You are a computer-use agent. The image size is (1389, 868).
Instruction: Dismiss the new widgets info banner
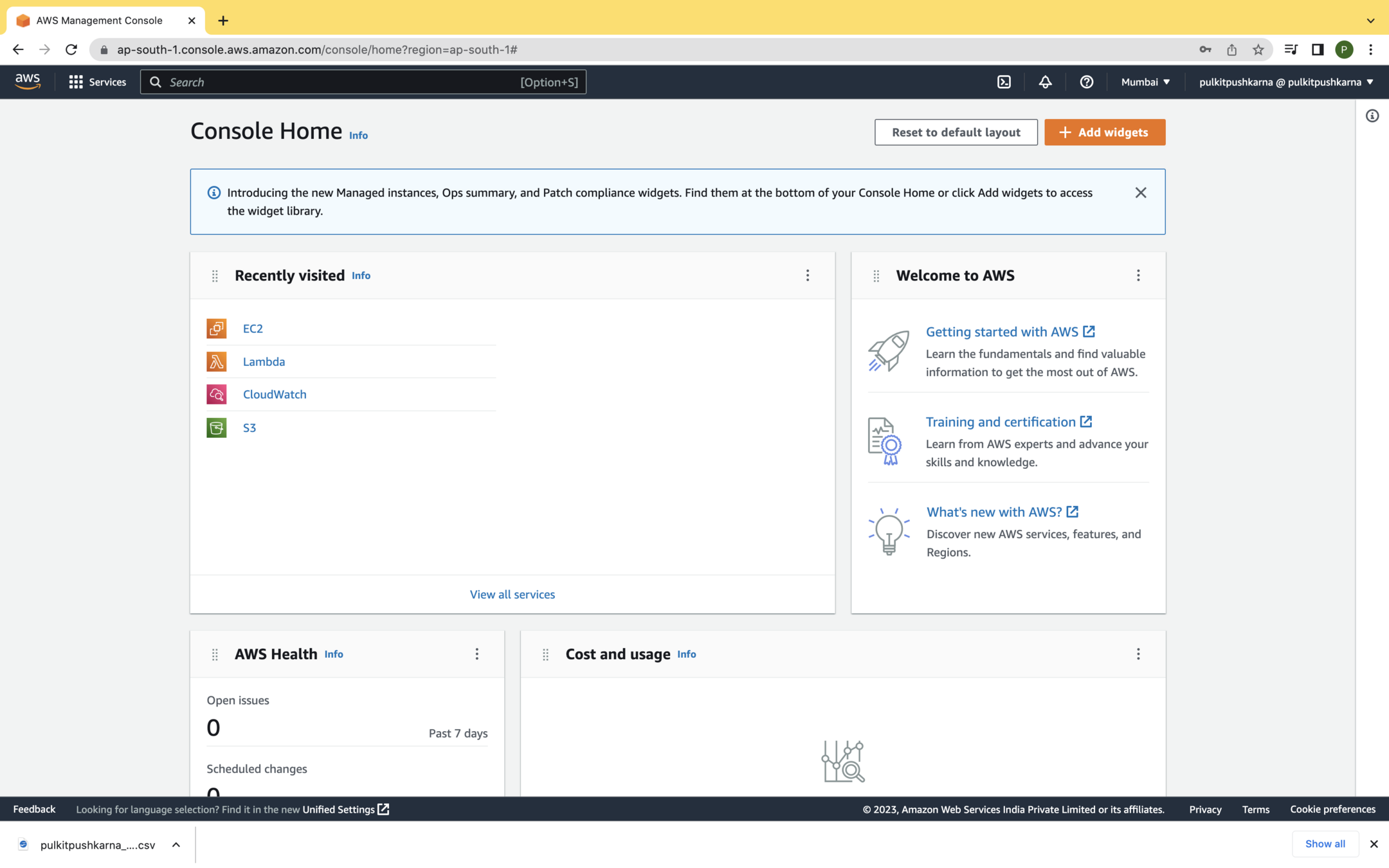1140,192
